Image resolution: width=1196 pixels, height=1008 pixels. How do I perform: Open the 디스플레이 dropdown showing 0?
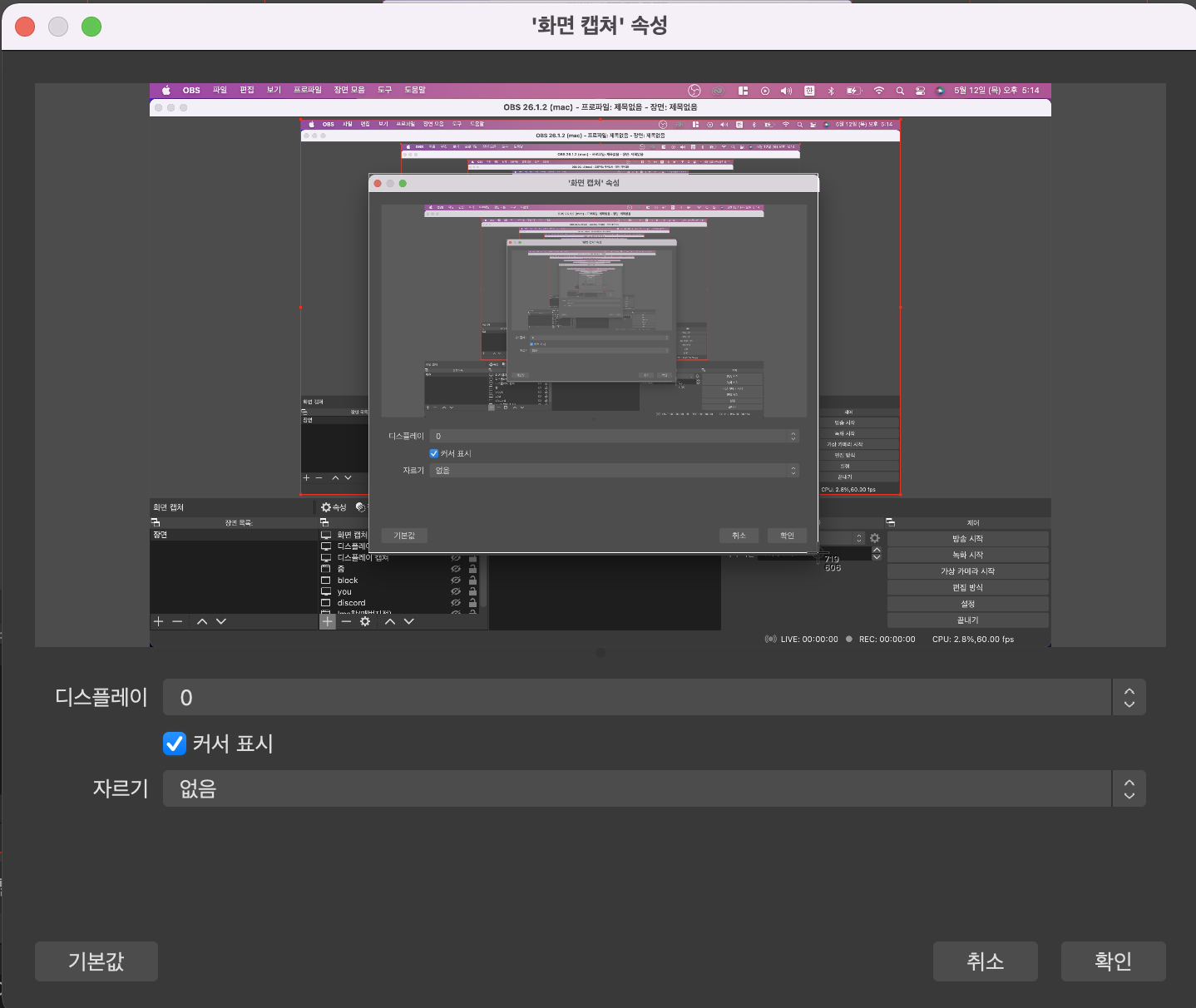pos(655,697)
